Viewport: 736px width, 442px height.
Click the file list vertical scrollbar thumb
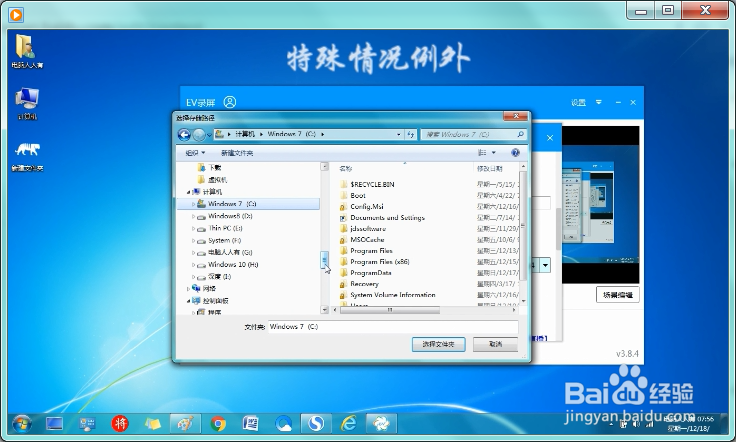click(523, 227)
